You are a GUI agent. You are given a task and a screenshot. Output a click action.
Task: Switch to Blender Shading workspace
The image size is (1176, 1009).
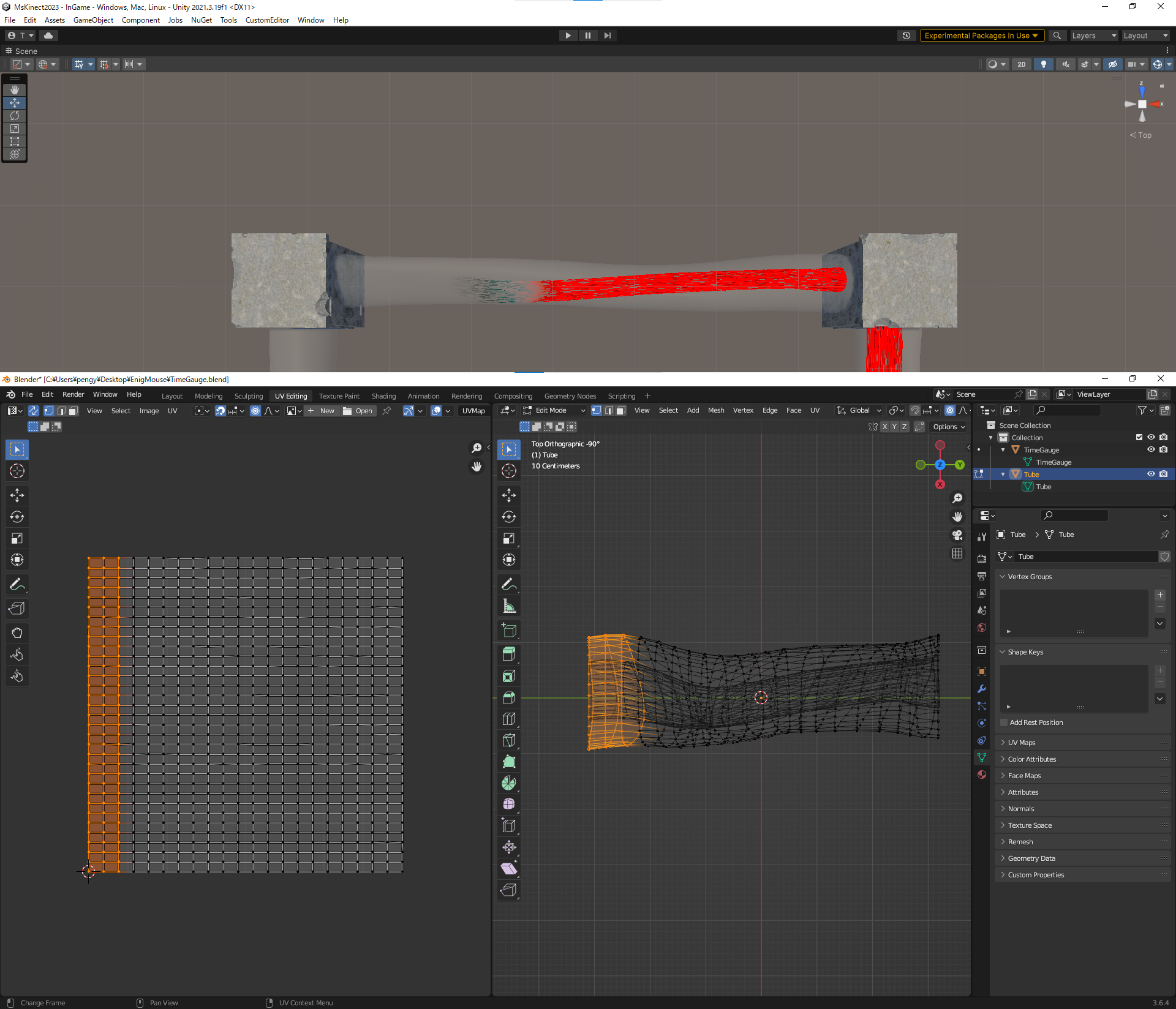pyautogui.click(x=383, y=396)
